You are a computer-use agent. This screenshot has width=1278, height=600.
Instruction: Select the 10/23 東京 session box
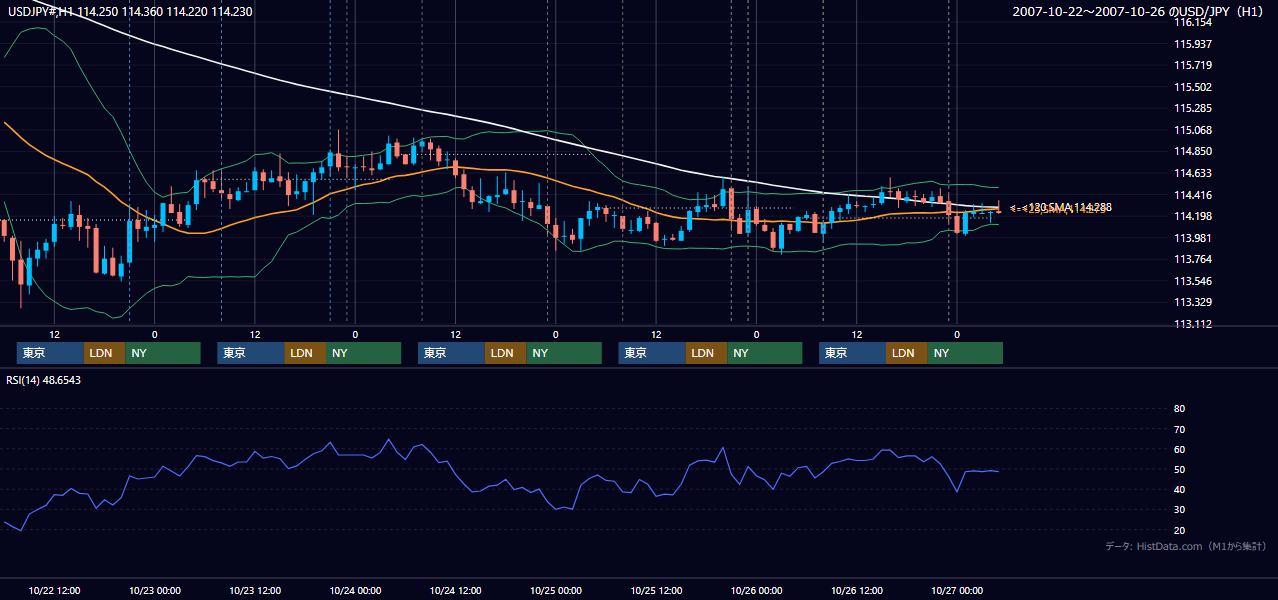(x=251, y=353)
